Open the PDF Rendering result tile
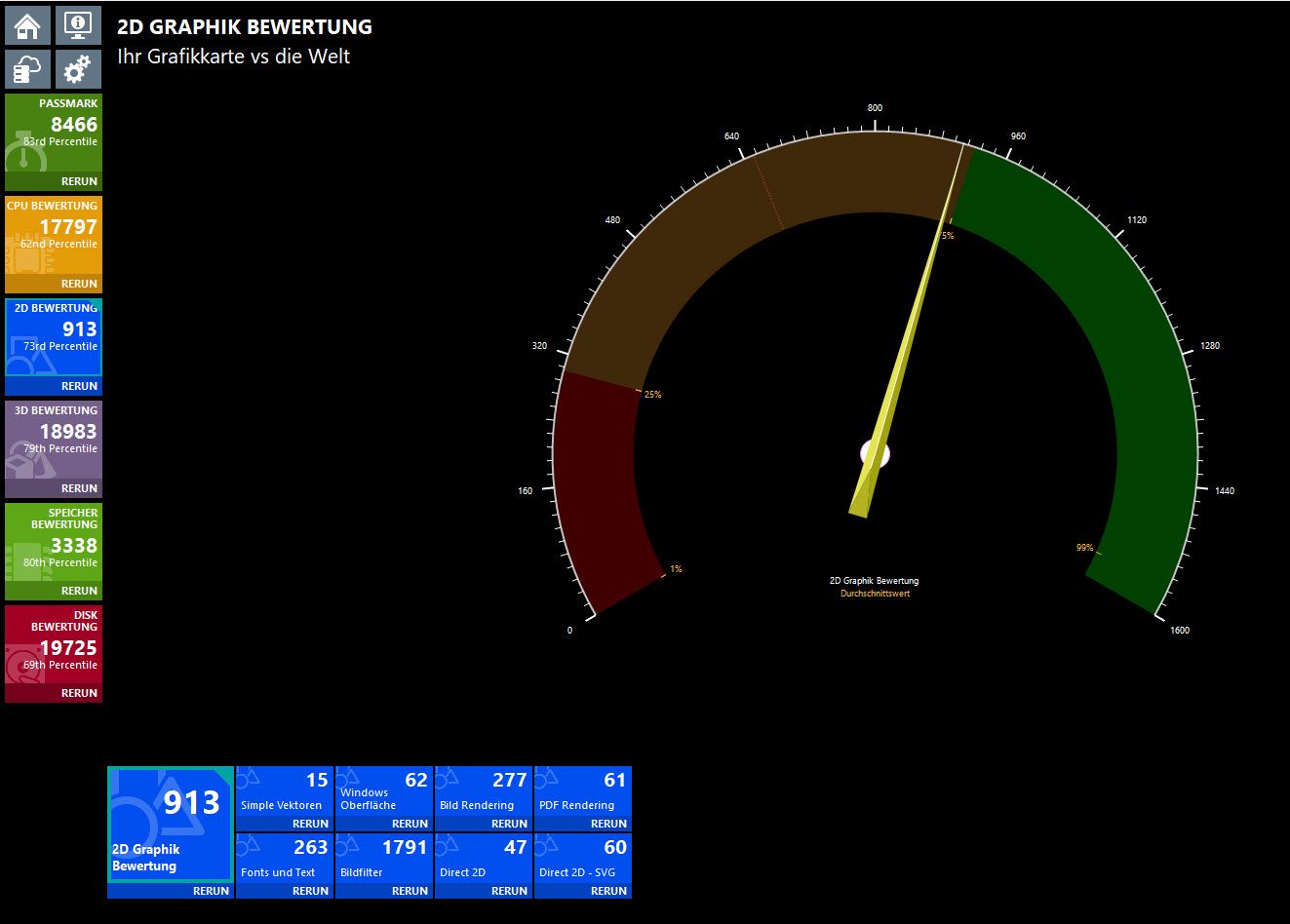This screenshot has width=1290, height=924. [583, 791]
